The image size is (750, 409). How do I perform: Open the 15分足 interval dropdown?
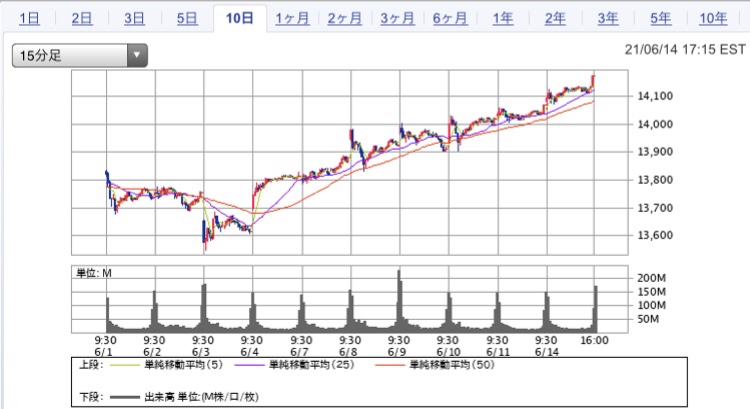pyautogui.click(x=79, y=55)
